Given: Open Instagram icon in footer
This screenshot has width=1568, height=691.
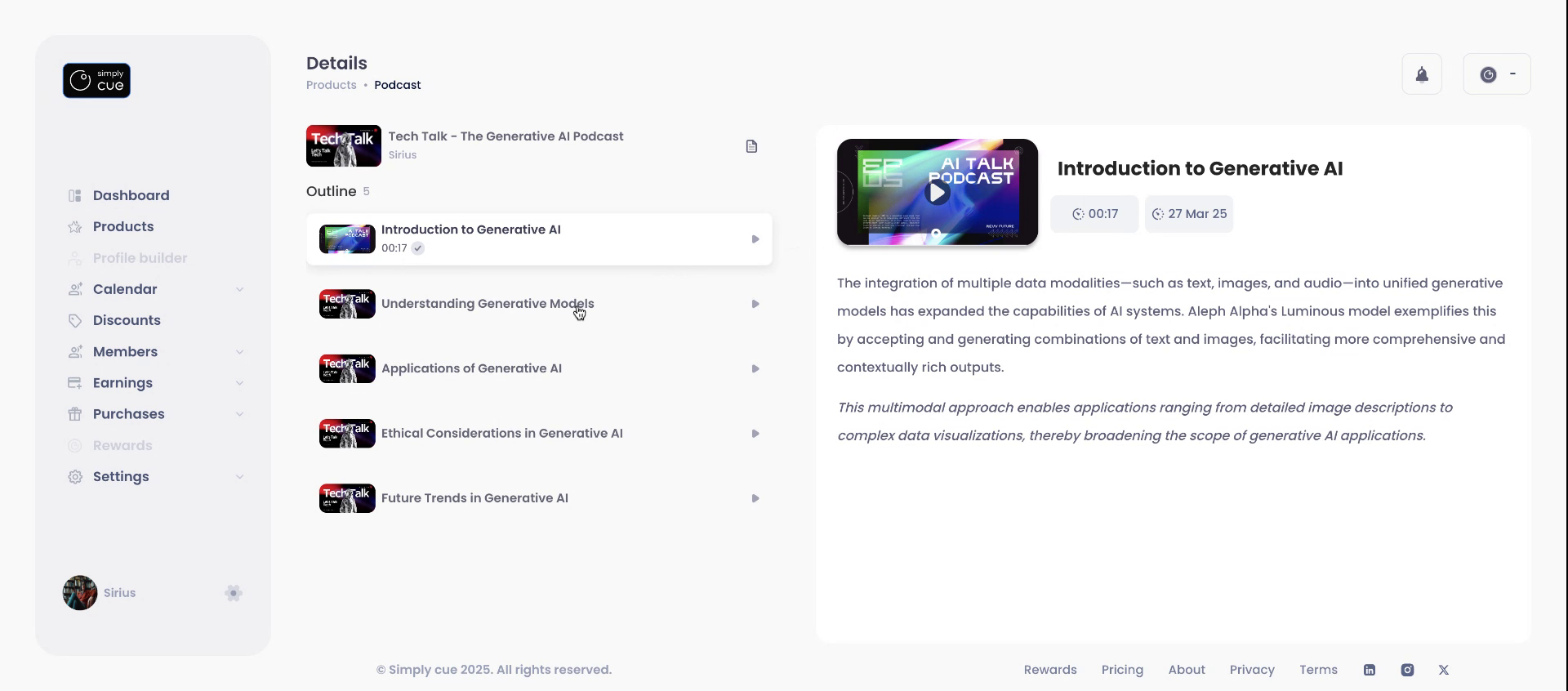Looking at the screenshot, I should [x=1407, y=670].
